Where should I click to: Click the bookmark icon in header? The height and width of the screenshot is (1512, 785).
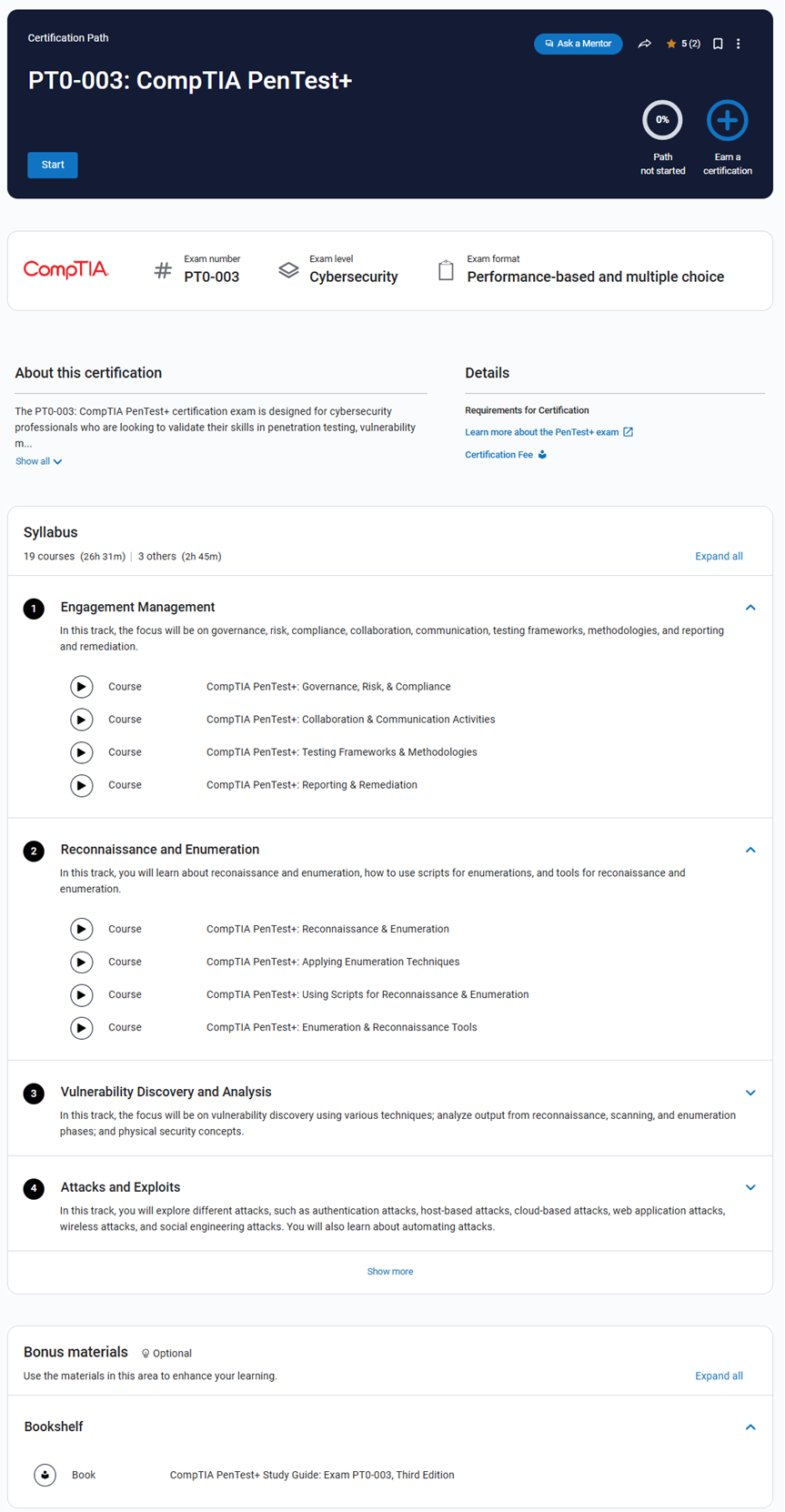pos(718,44)
